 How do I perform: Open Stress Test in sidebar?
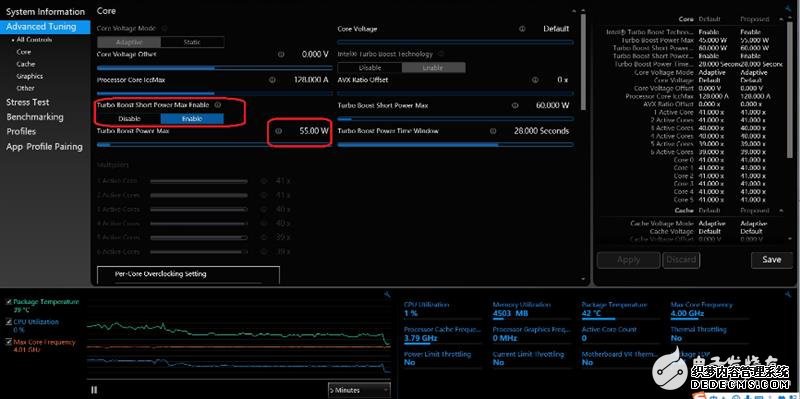tap(28, 102)
